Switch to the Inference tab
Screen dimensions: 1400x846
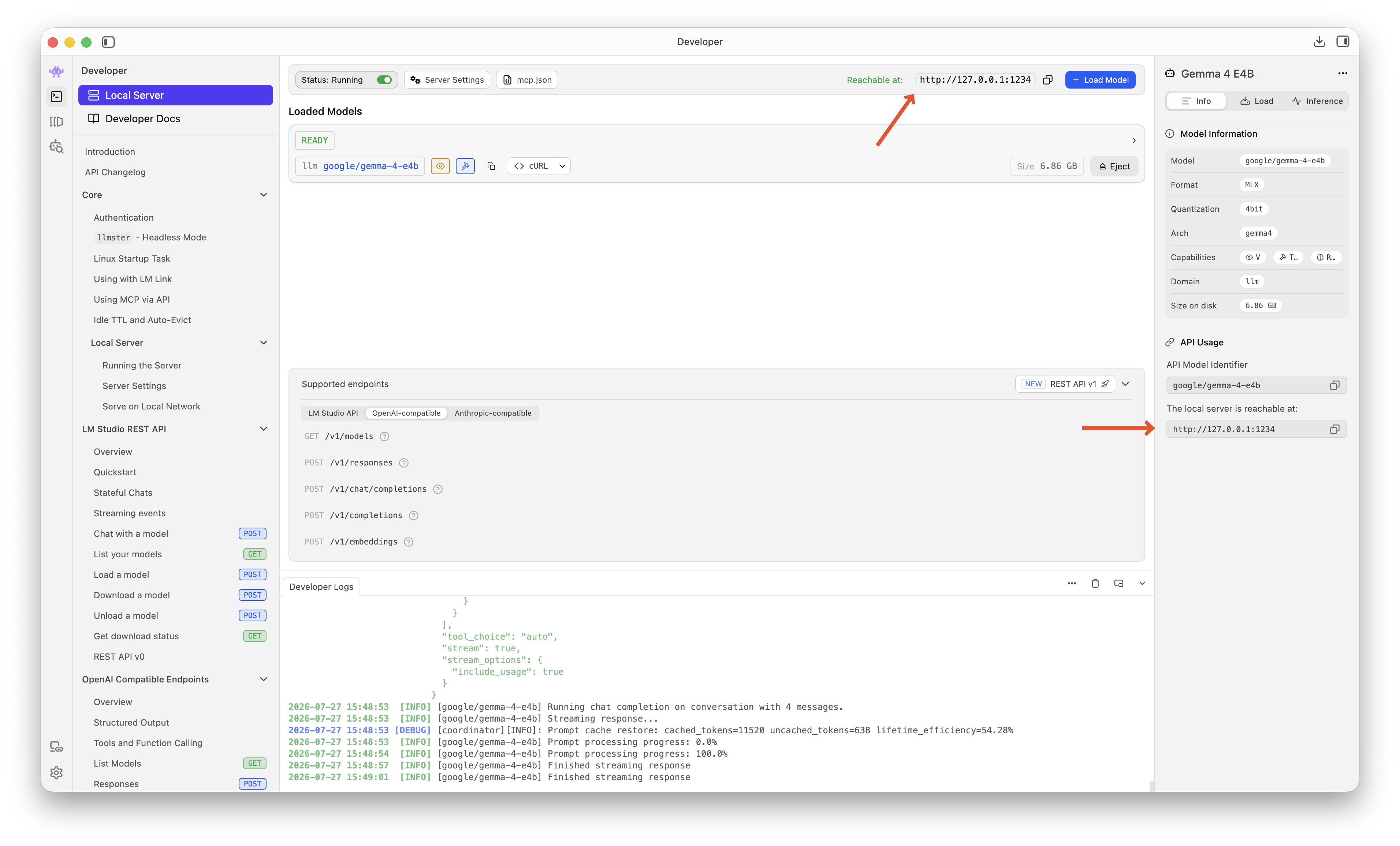1317,101
